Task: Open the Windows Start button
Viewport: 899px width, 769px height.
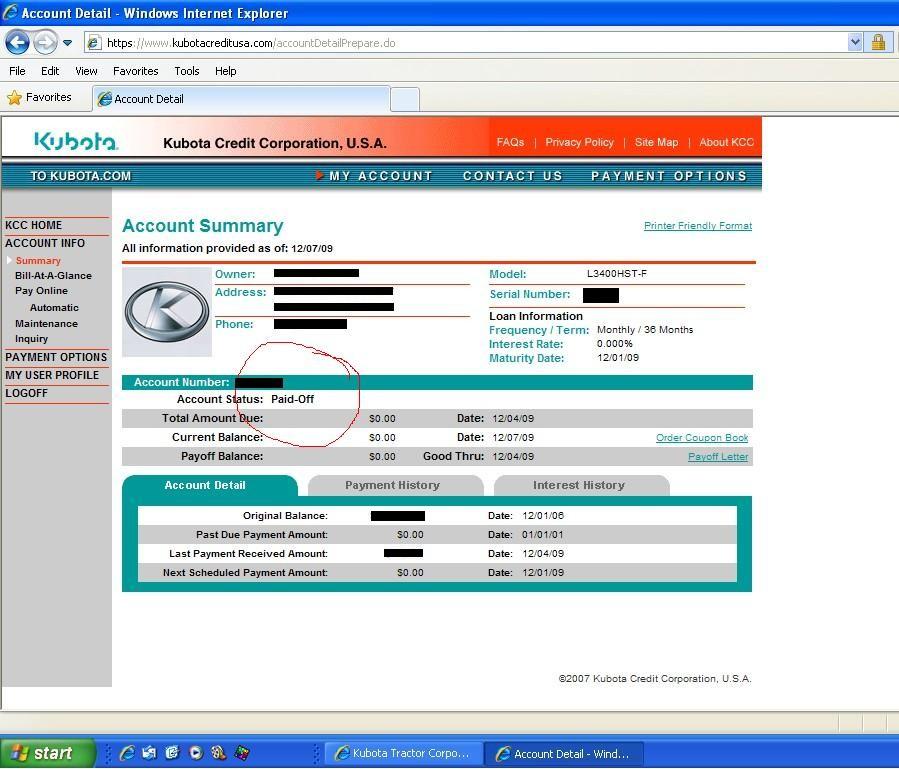Action: [47, 753]
